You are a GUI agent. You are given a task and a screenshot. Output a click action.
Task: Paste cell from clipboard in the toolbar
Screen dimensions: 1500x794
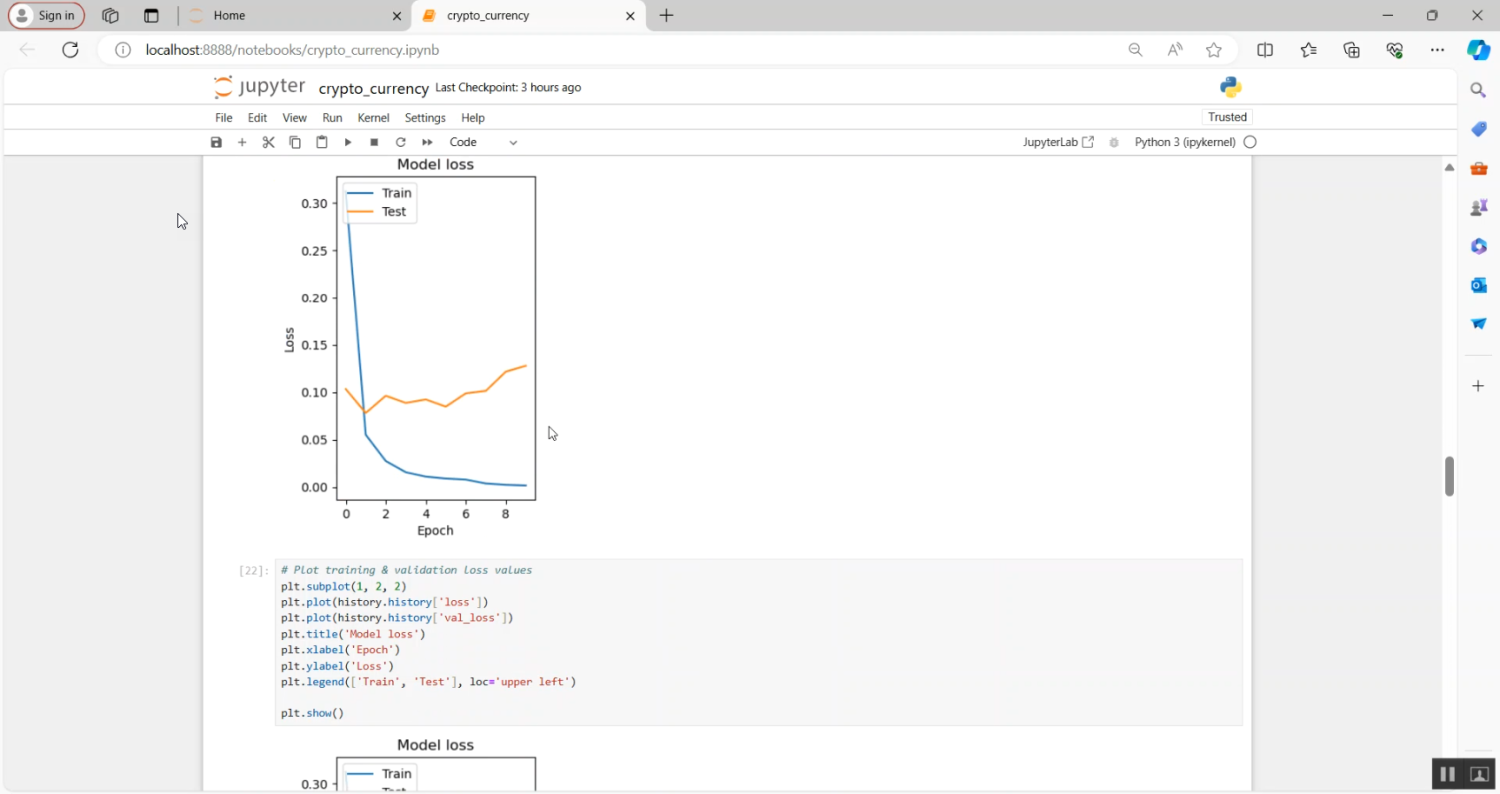coord(322,142)
